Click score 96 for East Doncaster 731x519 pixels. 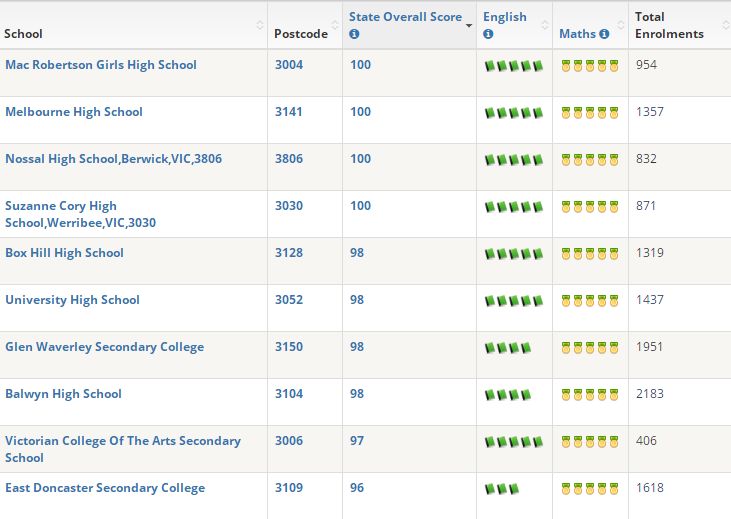357,488
